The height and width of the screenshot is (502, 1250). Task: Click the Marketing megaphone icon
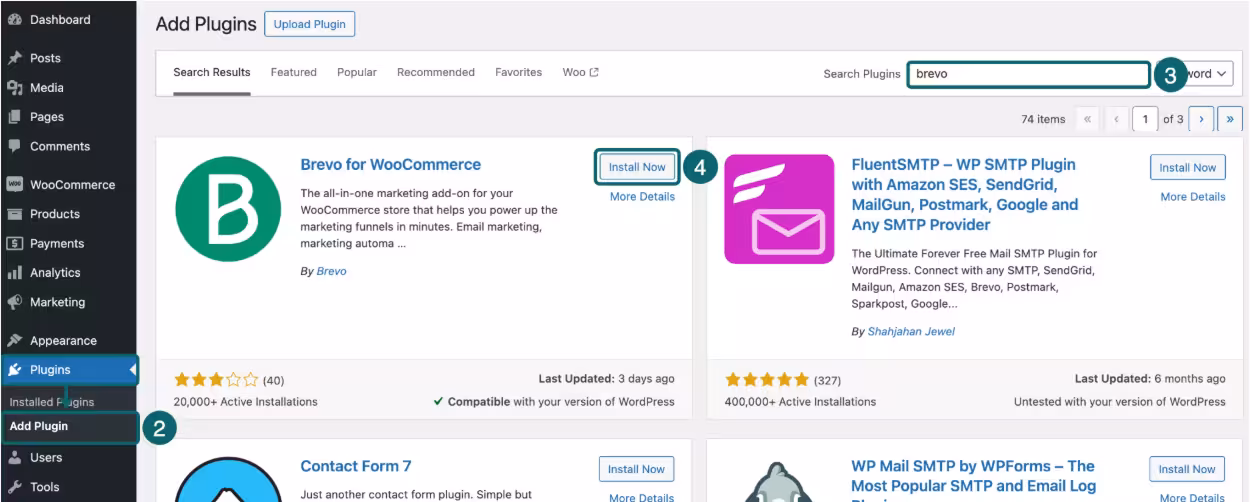coord(15,302)
